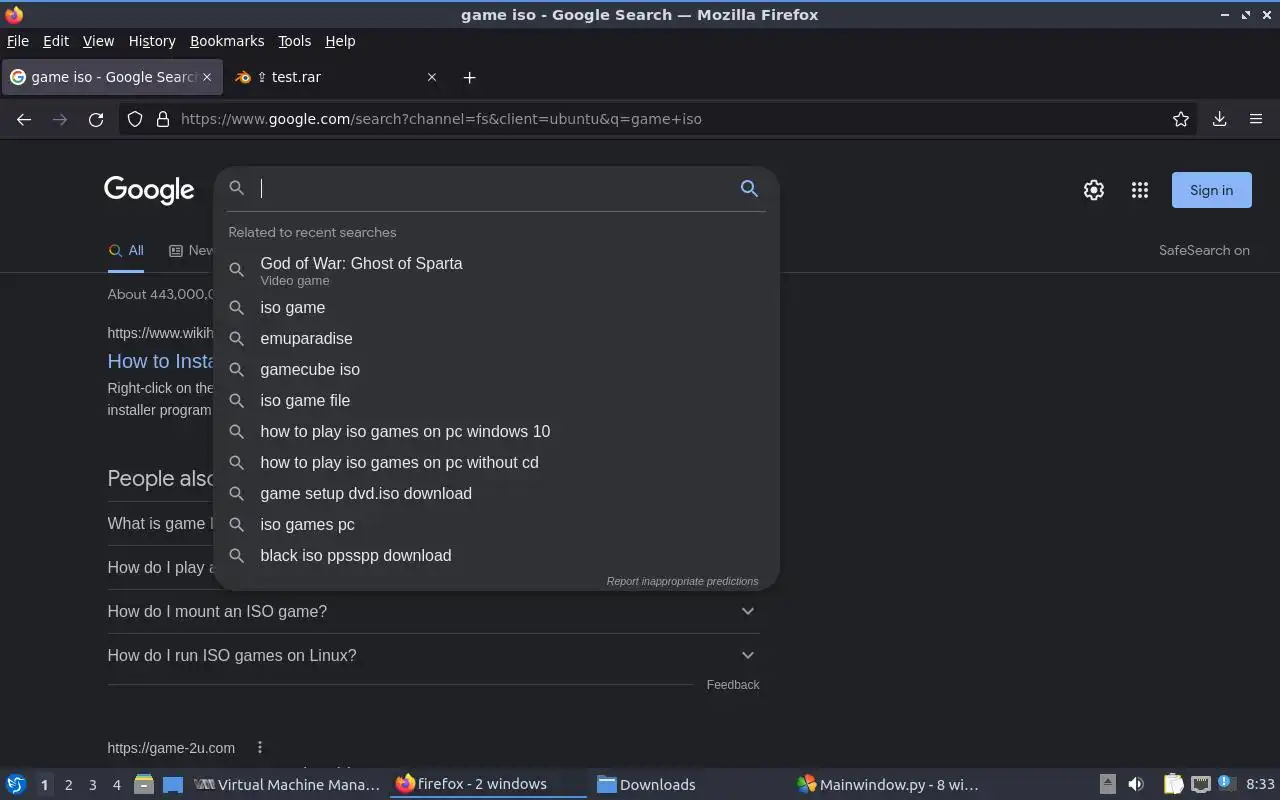Select the 'iso game file' suggestion
This screenshot has height=800, width=1280.
[496, 400]
